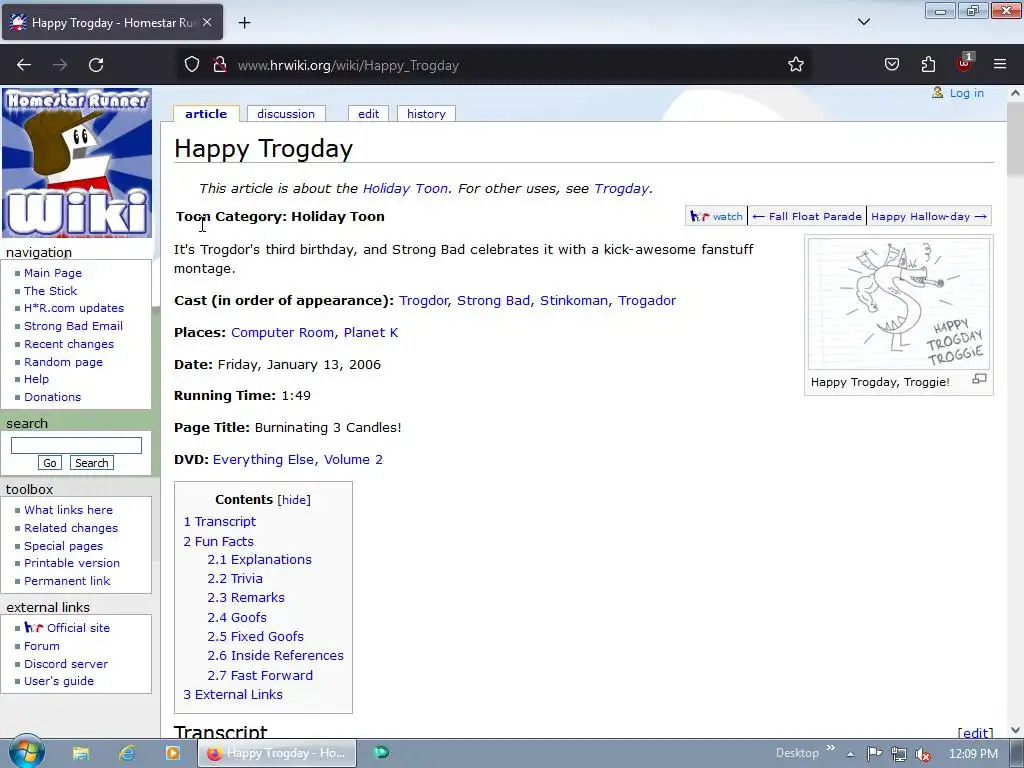View the history tab

[426, 114]
